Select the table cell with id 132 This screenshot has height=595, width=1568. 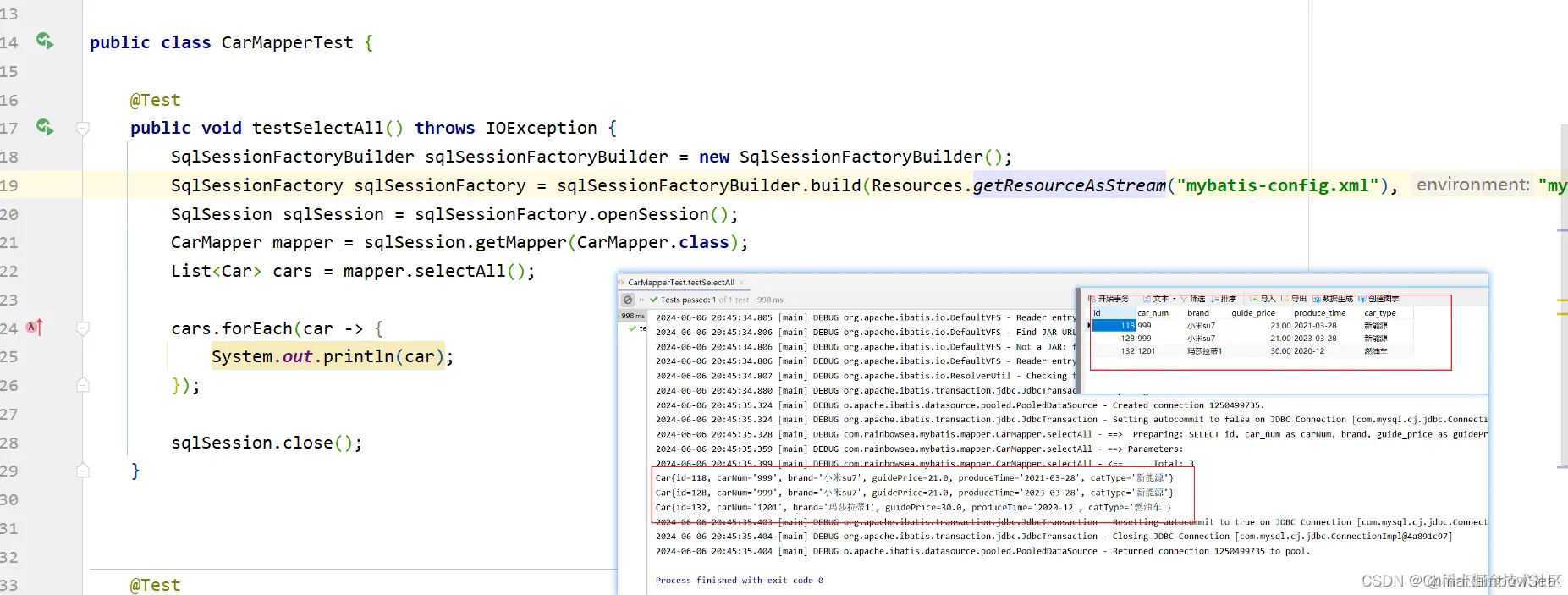pyautogui.click(x=1114, y=350)
